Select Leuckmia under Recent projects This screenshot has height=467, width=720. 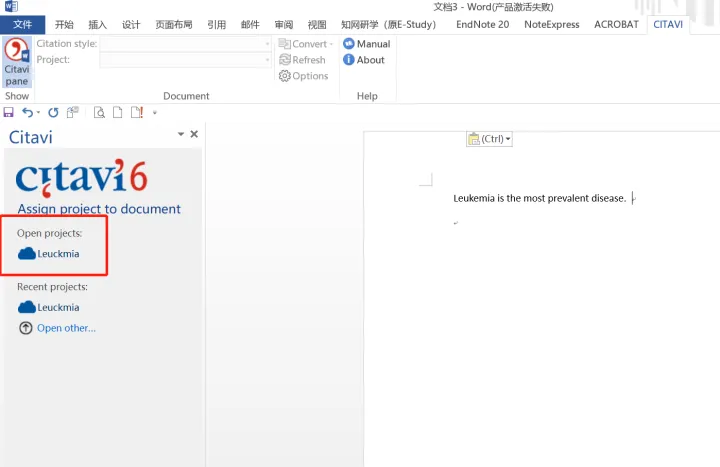tap(58, 307)
